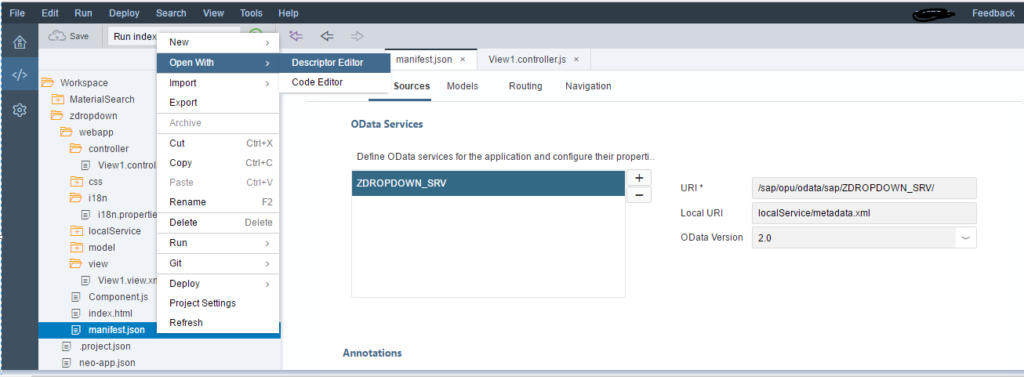The height and width of the screenshot is (377, 1024).
Task: Select Copy in context menu
Action: [218, 163]
